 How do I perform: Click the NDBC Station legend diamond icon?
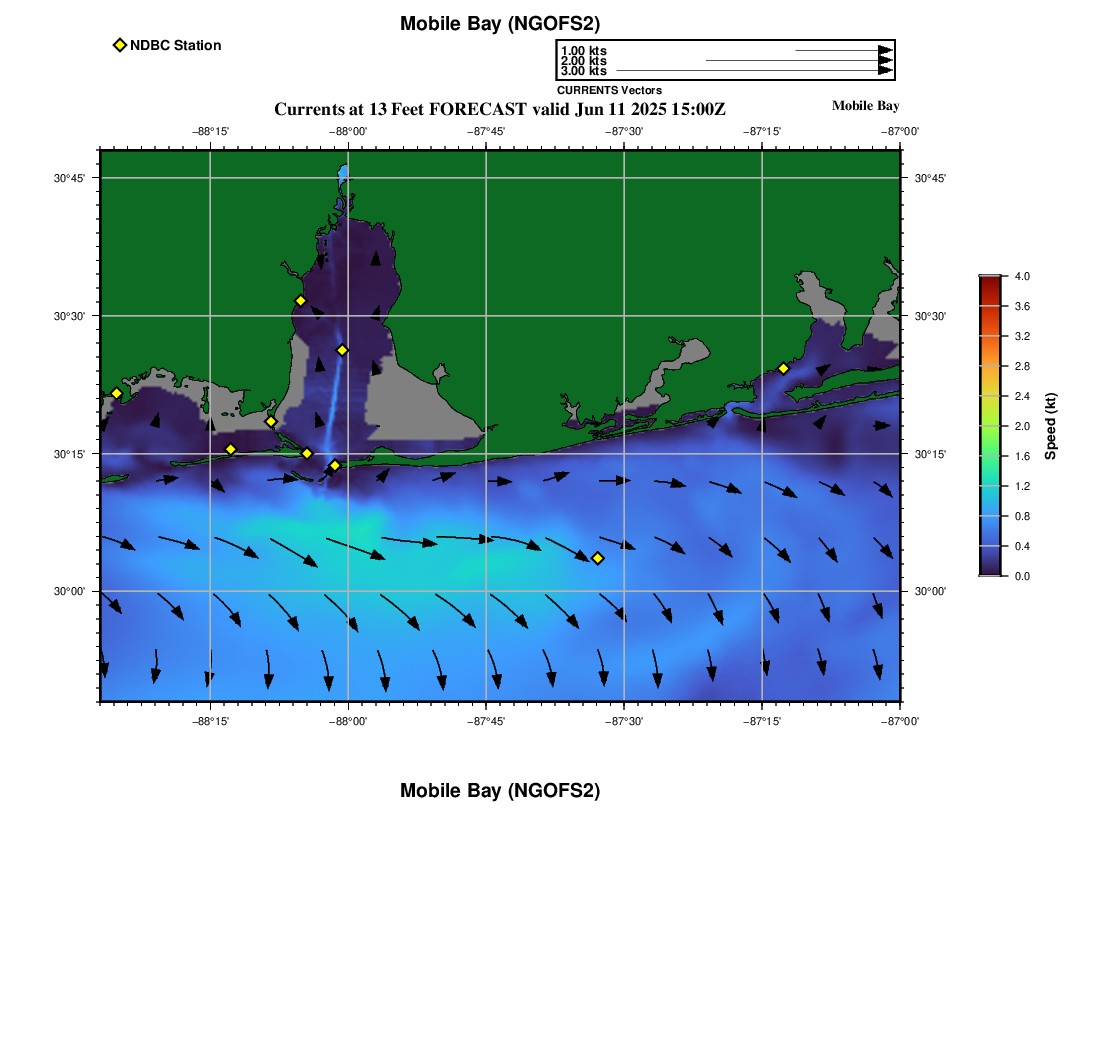[x=120, y=45]
